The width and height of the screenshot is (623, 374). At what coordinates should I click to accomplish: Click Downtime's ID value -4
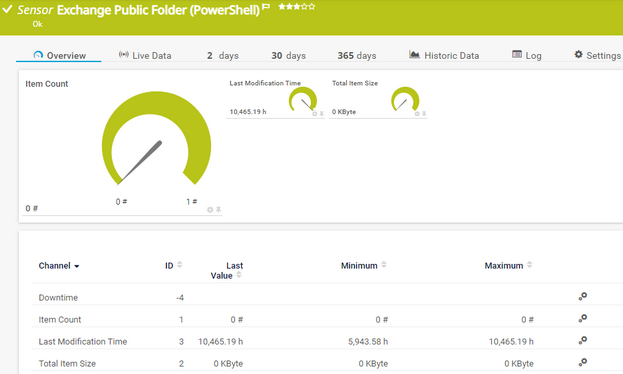point(180,297)
